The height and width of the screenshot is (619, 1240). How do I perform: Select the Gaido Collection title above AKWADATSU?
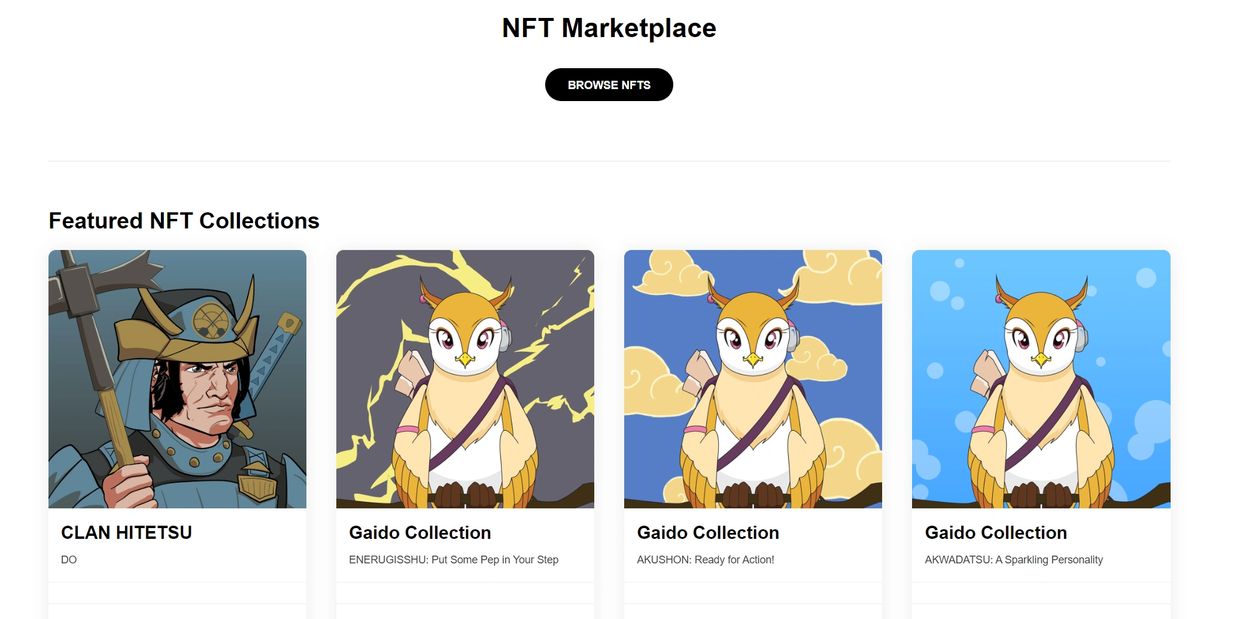tap(996, 533)
